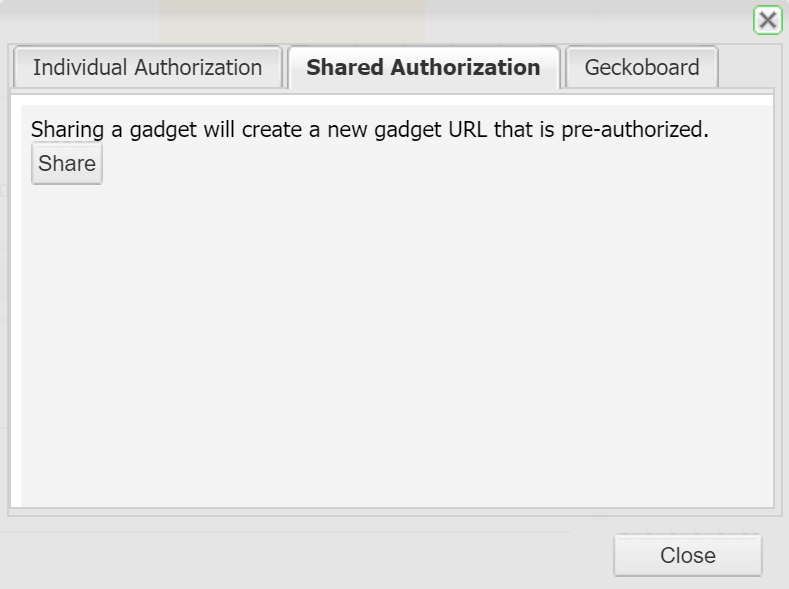Click the dialog footer left of Close

[x=300, y=555]
